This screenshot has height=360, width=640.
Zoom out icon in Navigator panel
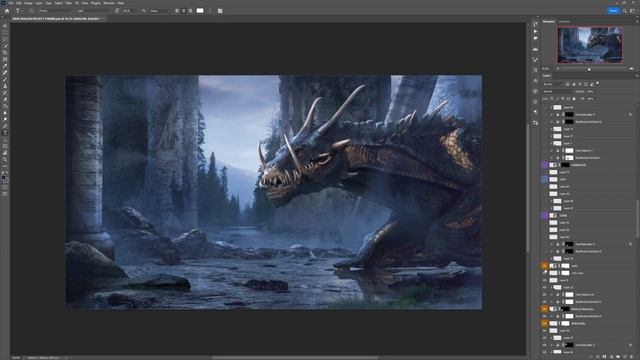(x=558, y=69)
